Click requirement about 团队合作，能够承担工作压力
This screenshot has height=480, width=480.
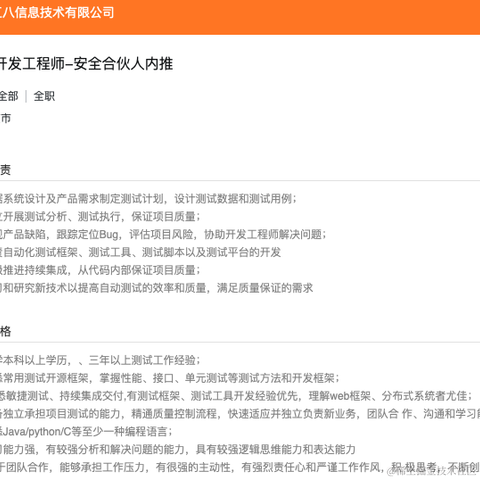click(x=240, y=467)
